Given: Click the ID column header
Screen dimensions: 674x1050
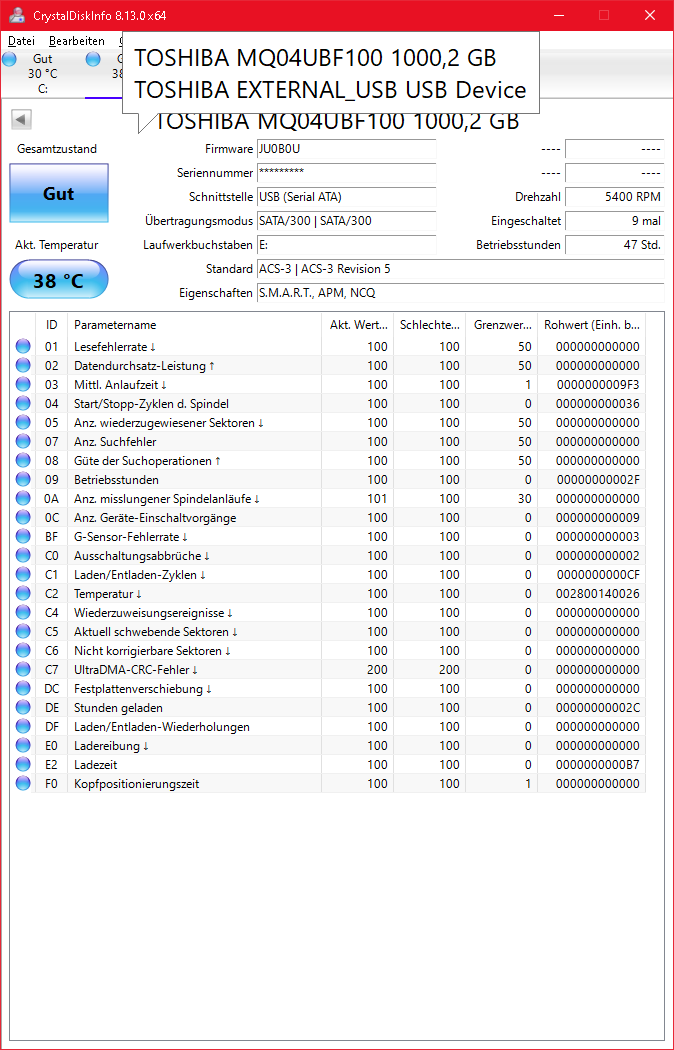Looking at the screenshot, I should click(x=52, y=325).
